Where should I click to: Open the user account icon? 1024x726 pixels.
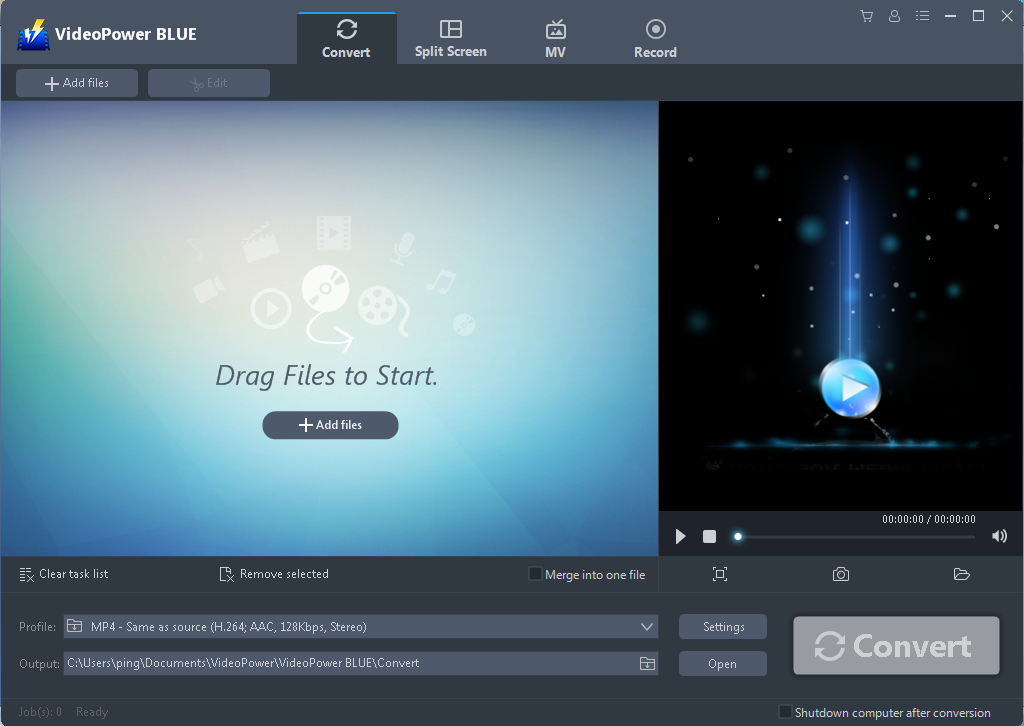tap(894, 16)
